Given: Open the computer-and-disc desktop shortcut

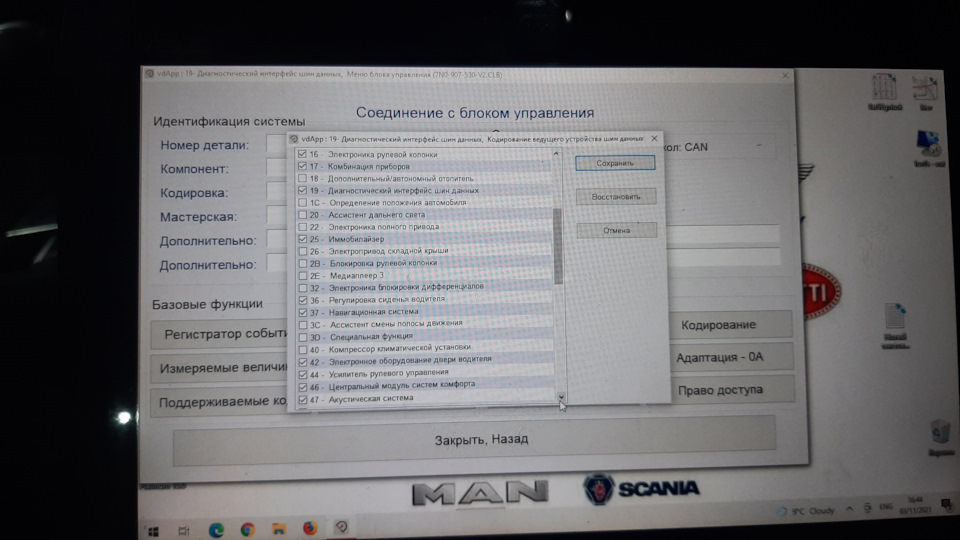Looking at the screenshot, I should point(929,149).
